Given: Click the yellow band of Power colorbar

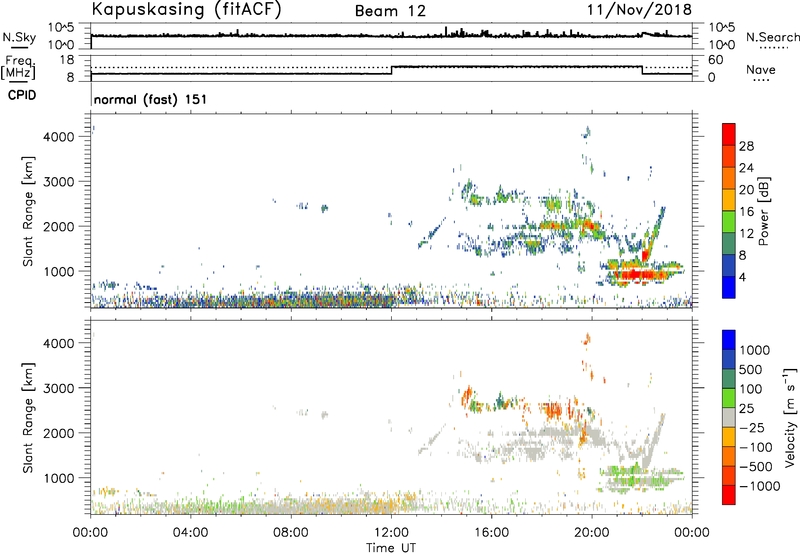Looking at the screenshot, I should coord(729,199).
